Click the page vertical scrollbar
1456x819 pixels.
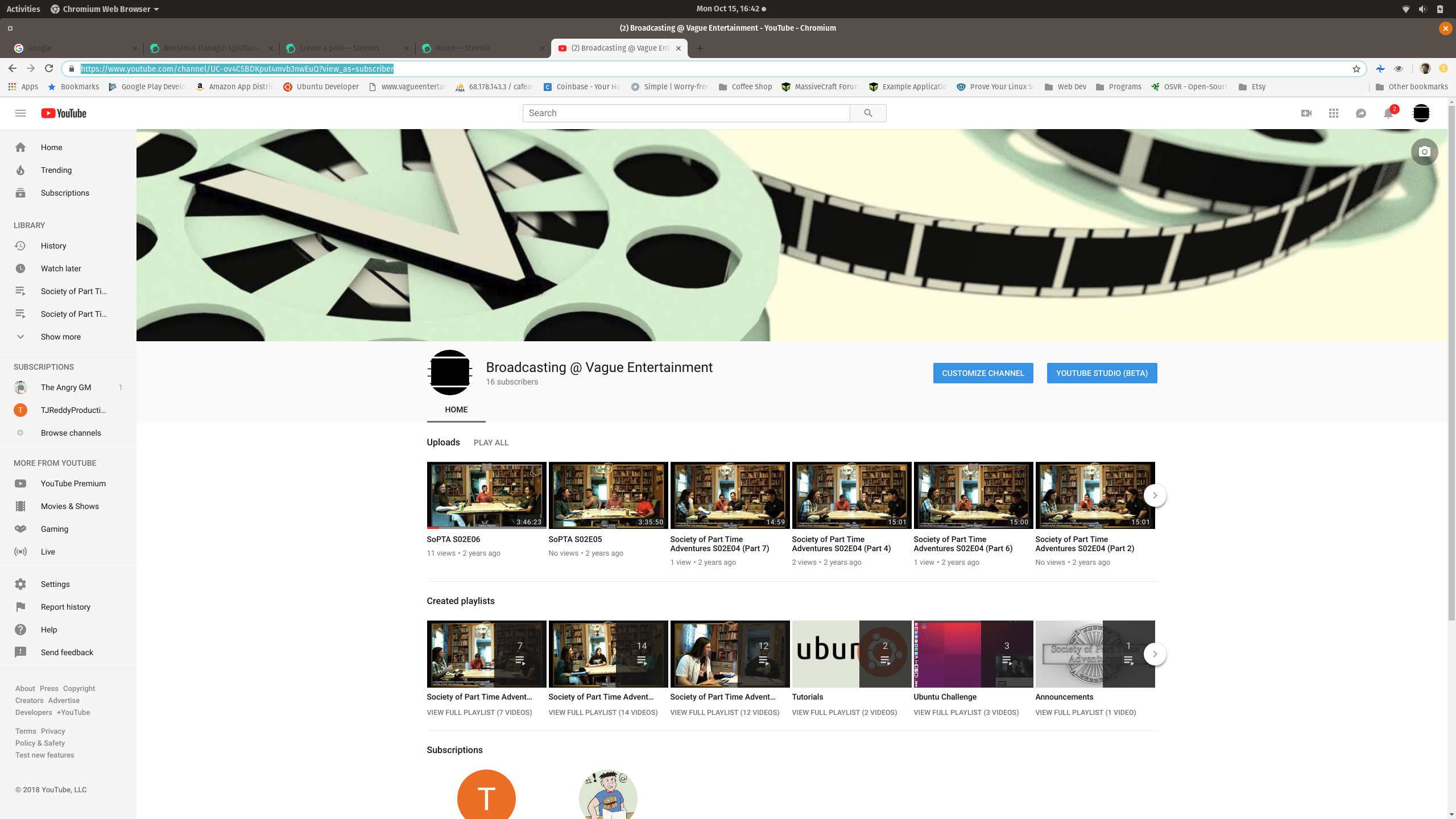tap(1451, 364)
